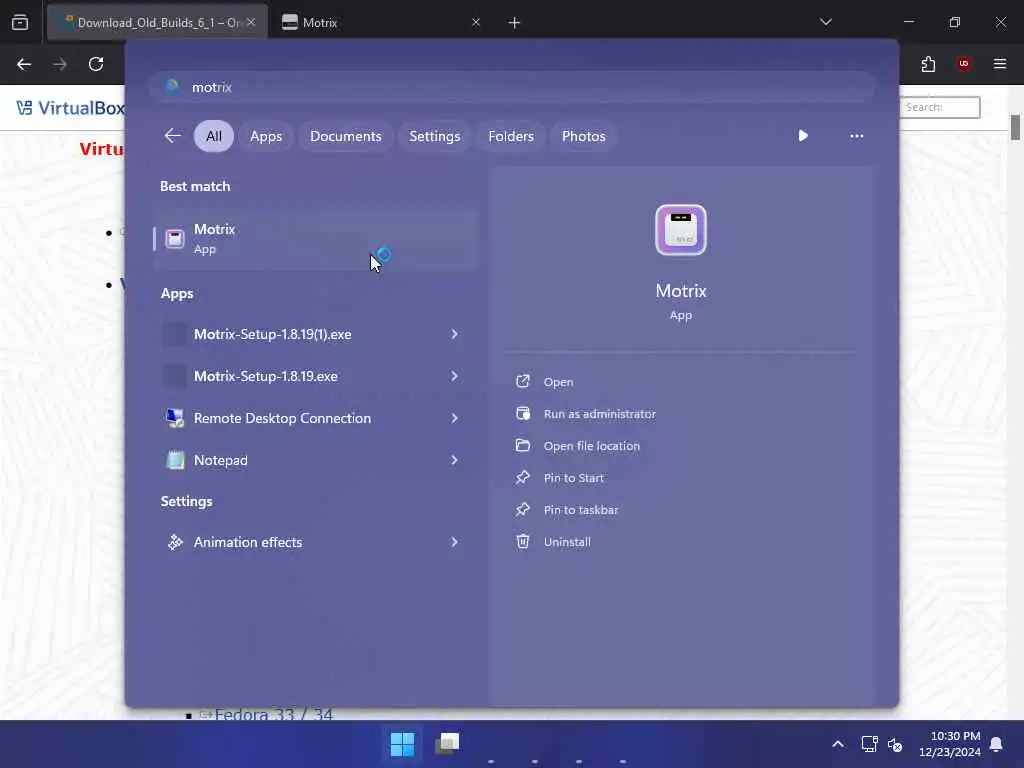Viewport: 1024px width, 768px height.
Task: Open the recent browsing sidebar icon
Action: (20, 22)
